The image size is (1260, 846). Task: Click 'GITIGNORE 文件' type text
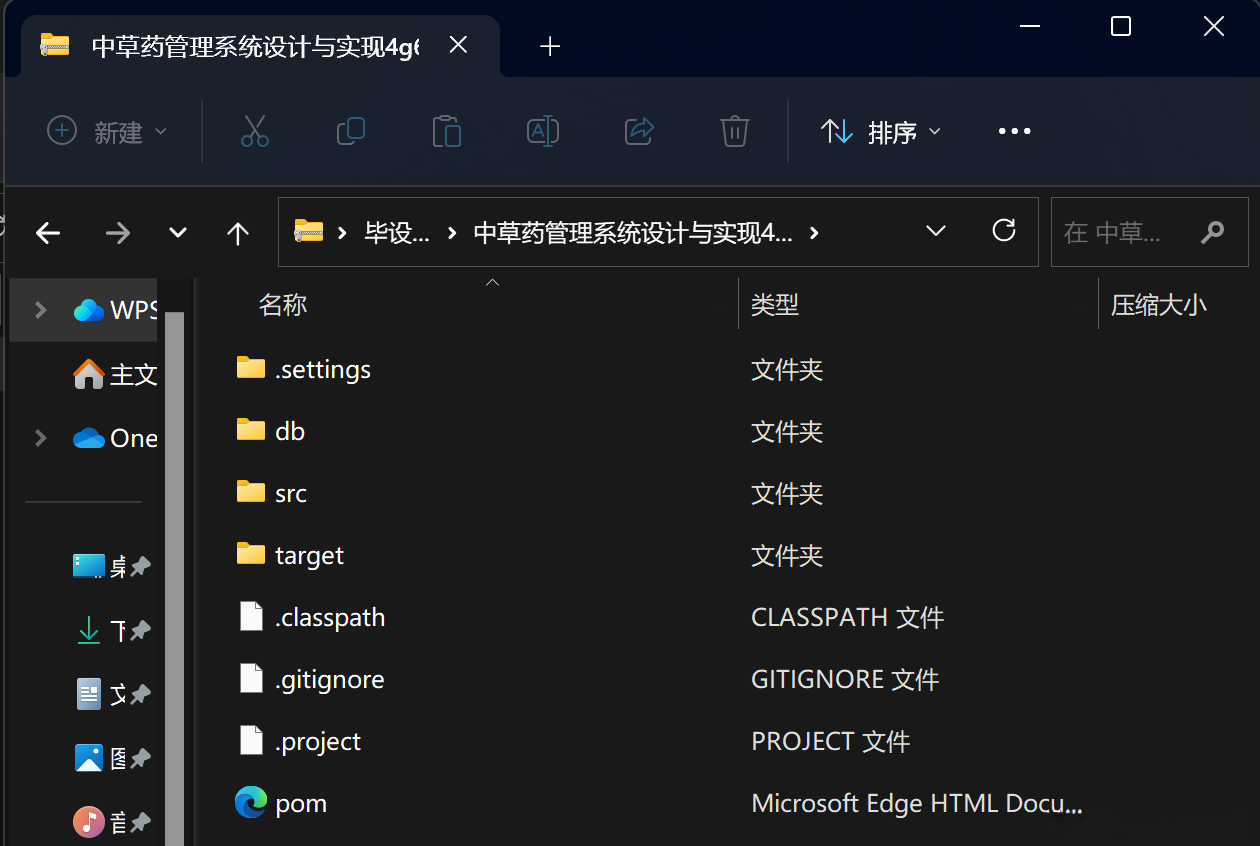pyautogui.click(x=845, y=679)
